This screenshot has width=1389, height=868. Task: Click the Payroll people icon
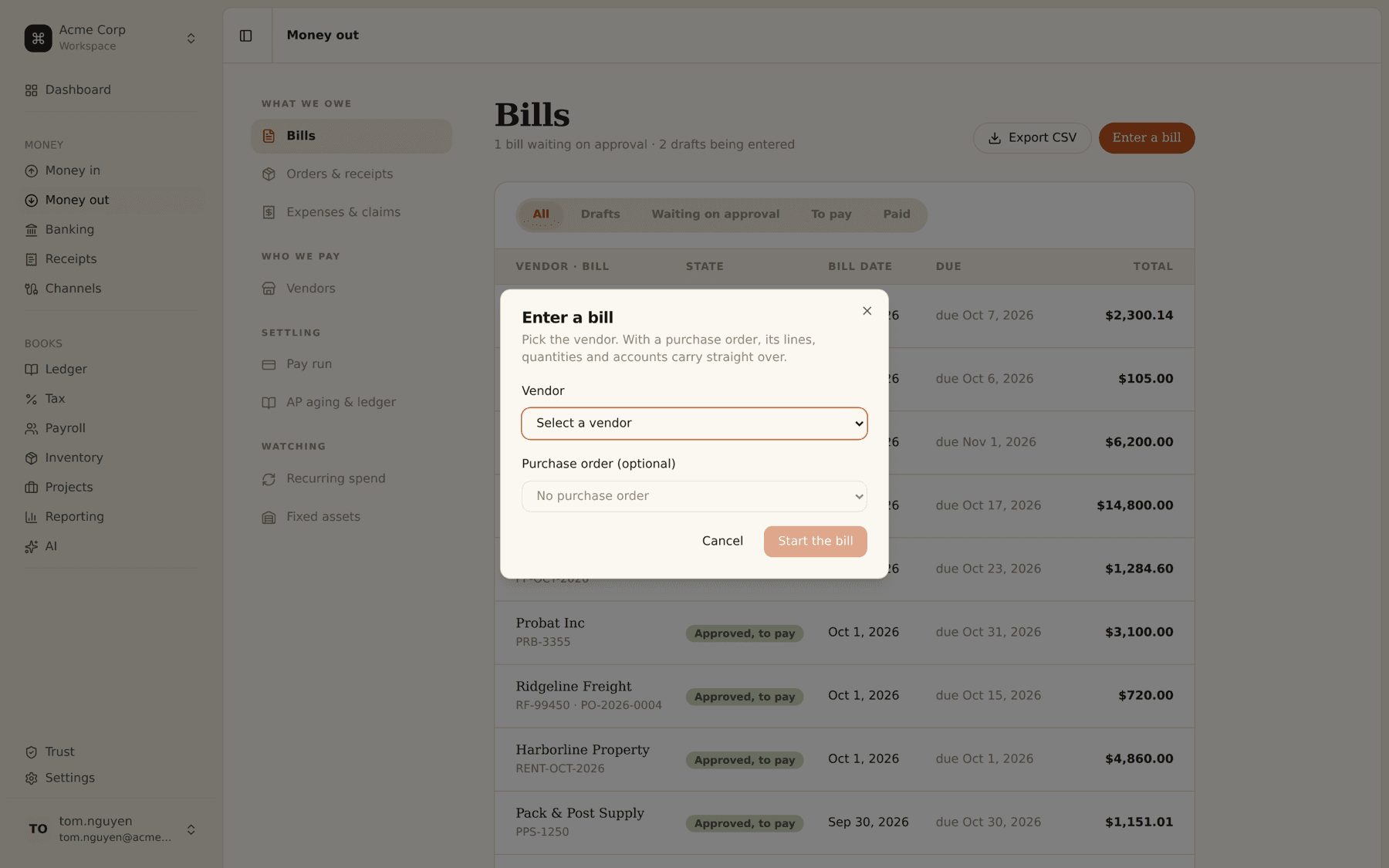(31, 428)
